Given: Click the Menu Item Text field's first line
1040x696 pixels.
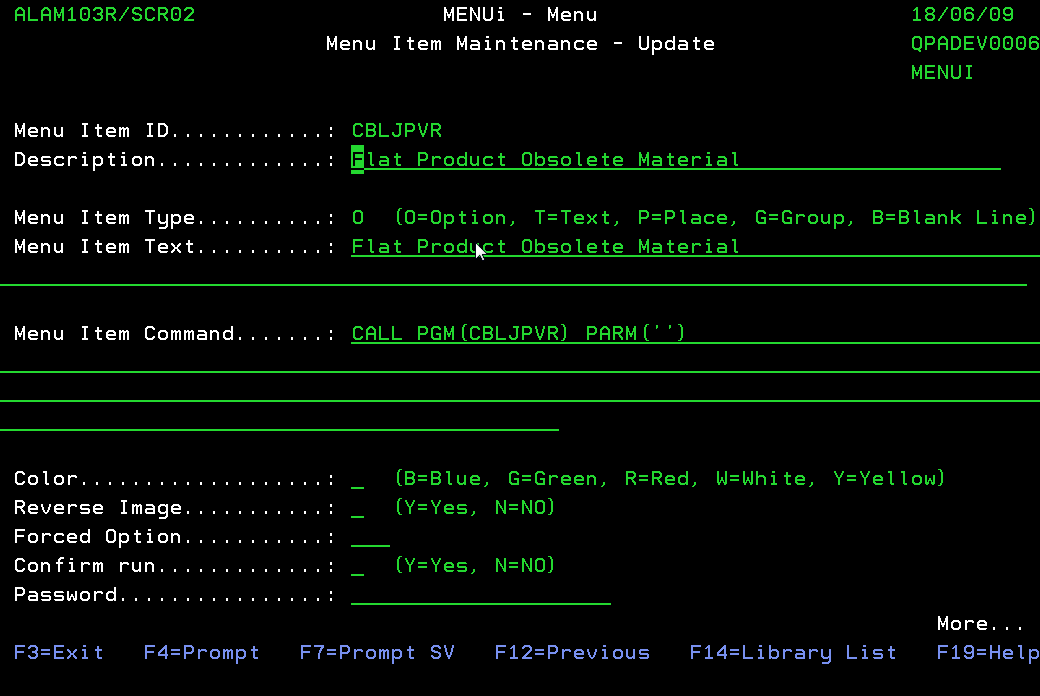Looking at the screenshot, I should click(690, 247).
